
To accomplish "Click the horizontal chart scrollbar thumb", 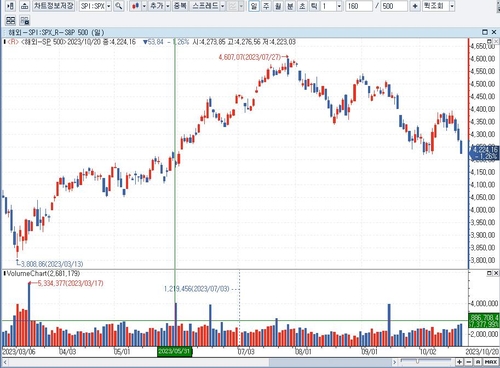I will pyautogui.click(x=330, y=362).
